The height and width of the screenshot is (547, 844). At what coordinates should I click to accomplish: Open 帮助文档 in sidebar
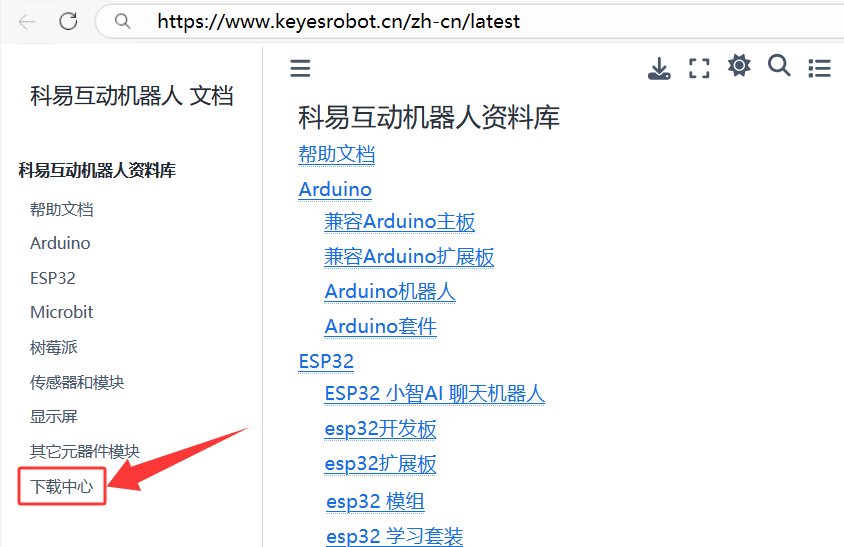[61, 209]
